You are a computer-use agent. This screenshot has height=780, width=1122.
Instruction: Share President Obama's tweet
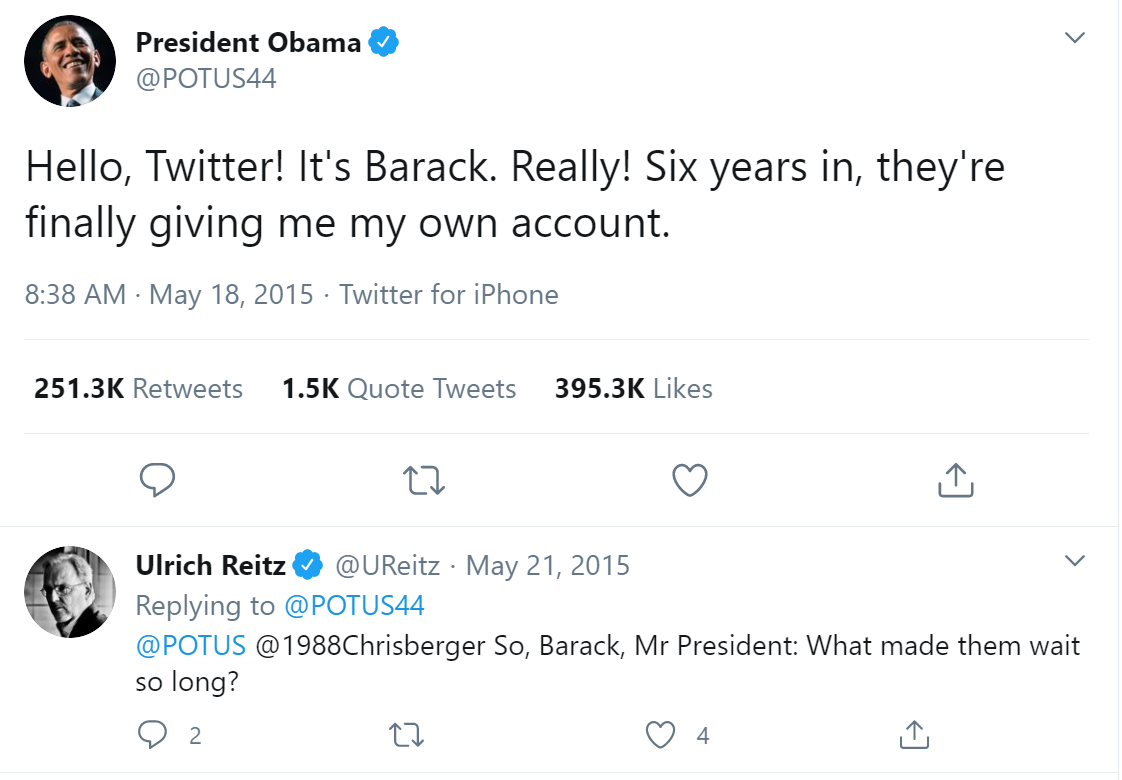click(x=955, y=481)
